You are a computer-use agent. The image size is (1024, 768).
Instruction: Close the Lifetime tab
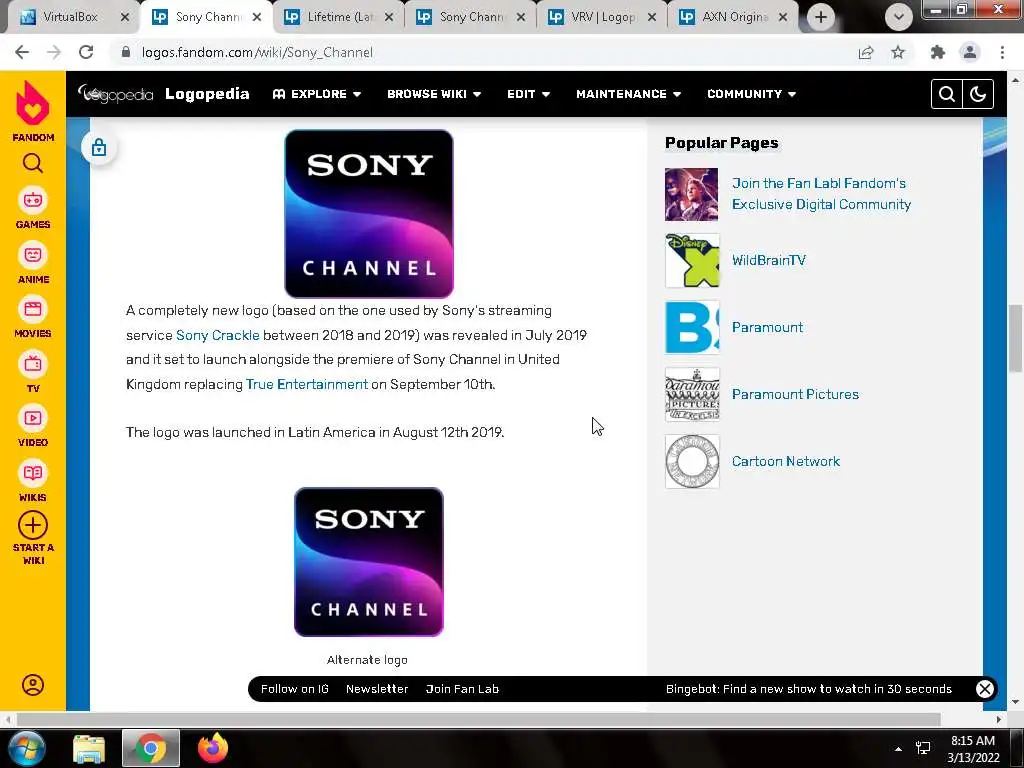click(x=389, y=18)
